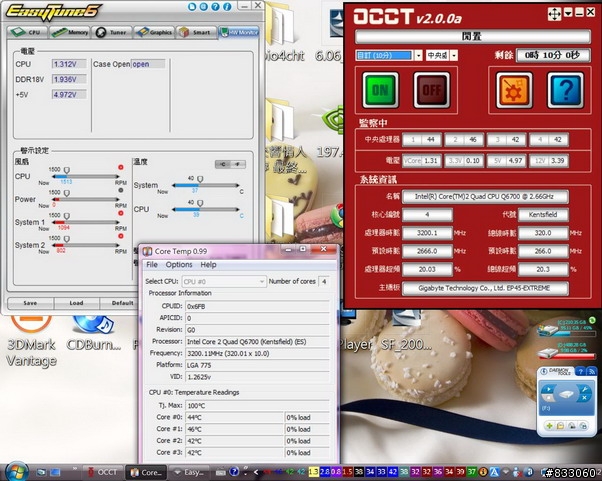Open the File menu in Core Temp
602x481 pixels.
(152, 264)
